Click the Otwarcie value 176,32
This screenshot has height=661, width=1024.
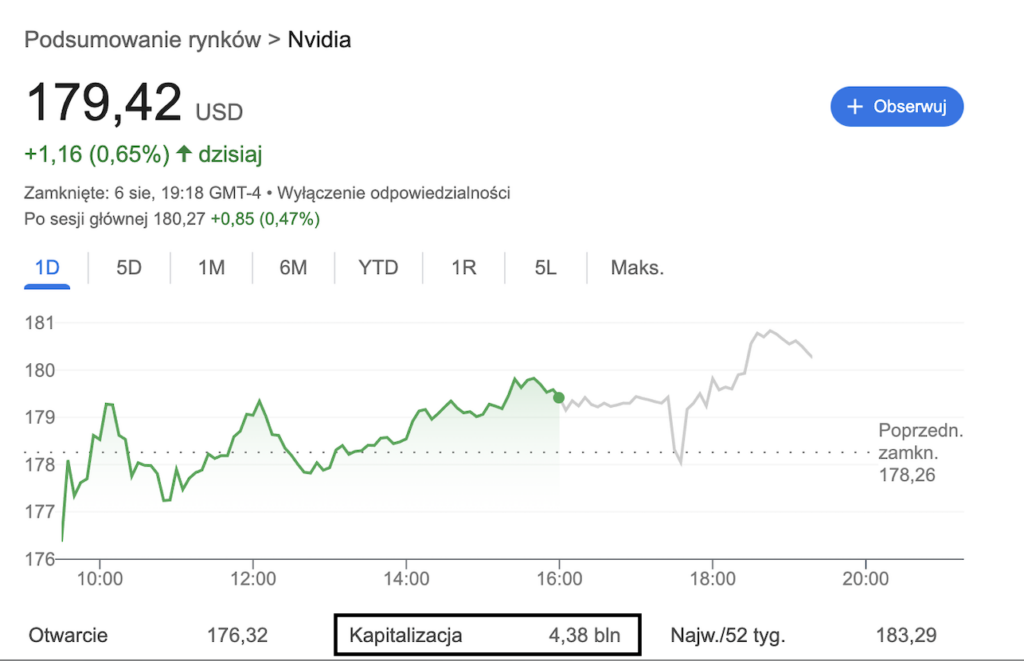coord(237,635)
